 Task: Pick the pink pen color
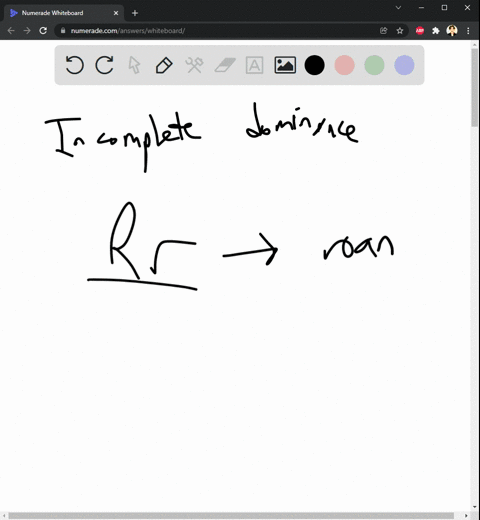tap(344, 65)
